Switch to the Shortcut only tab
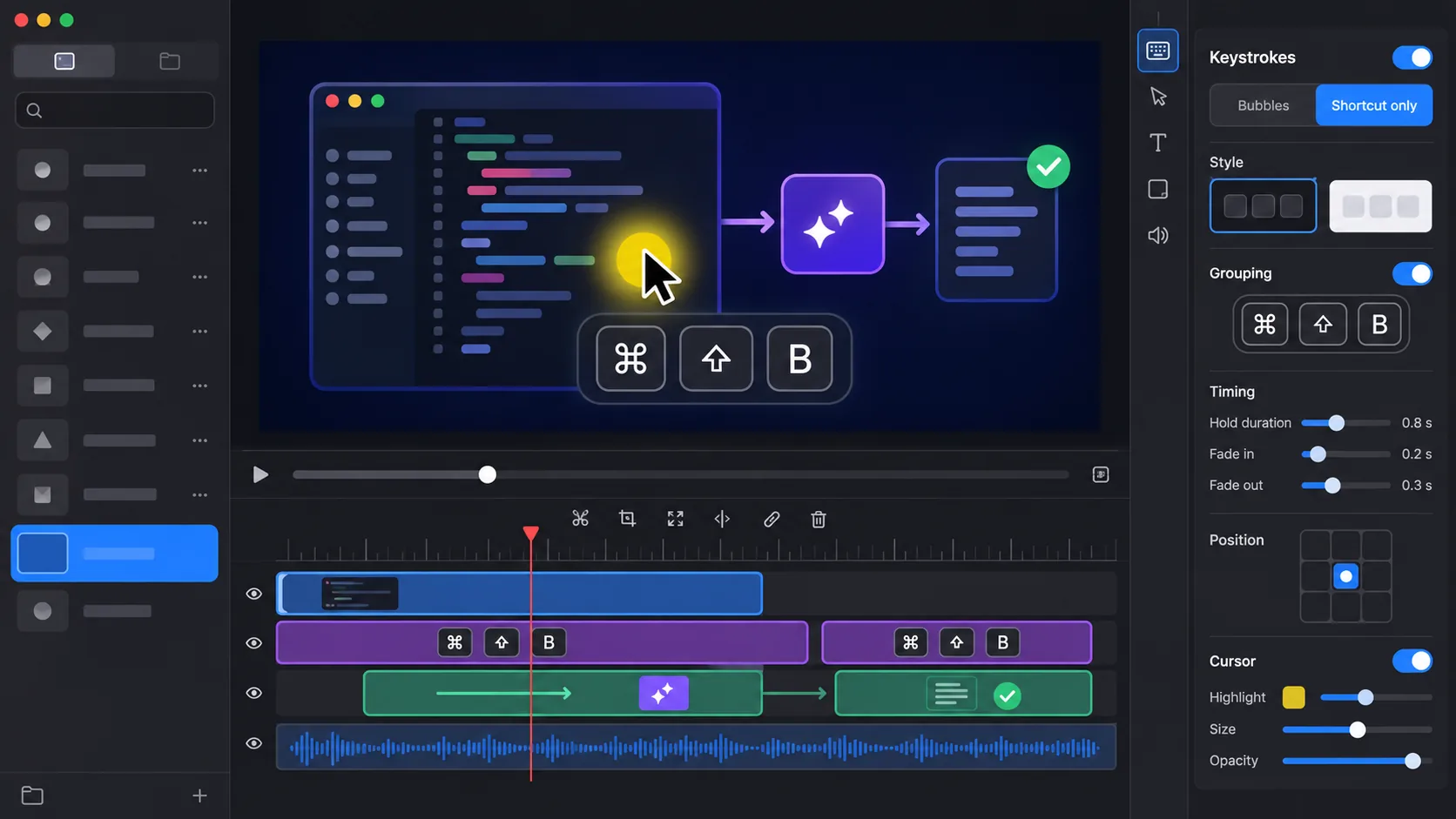 point(1373,105)
